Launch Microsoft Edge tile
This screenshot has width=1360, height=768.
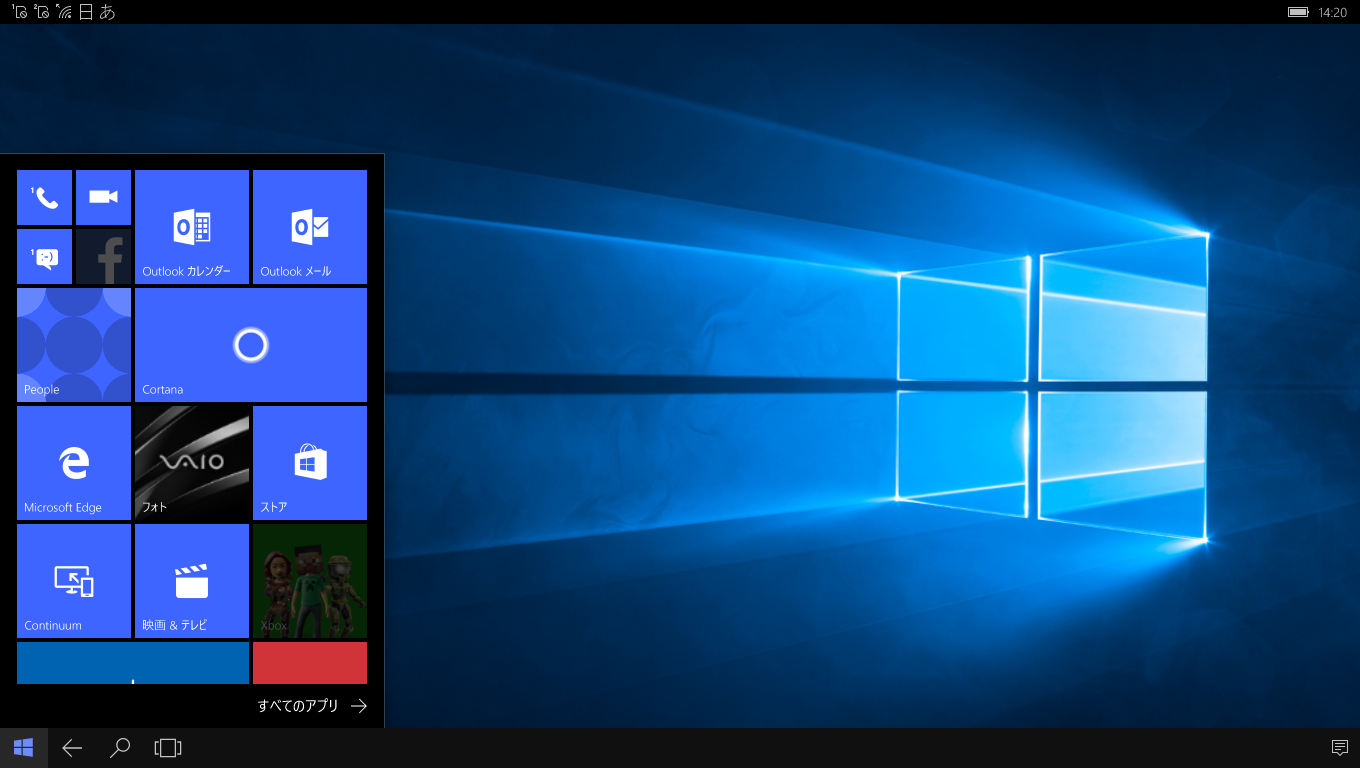[74, 463]
